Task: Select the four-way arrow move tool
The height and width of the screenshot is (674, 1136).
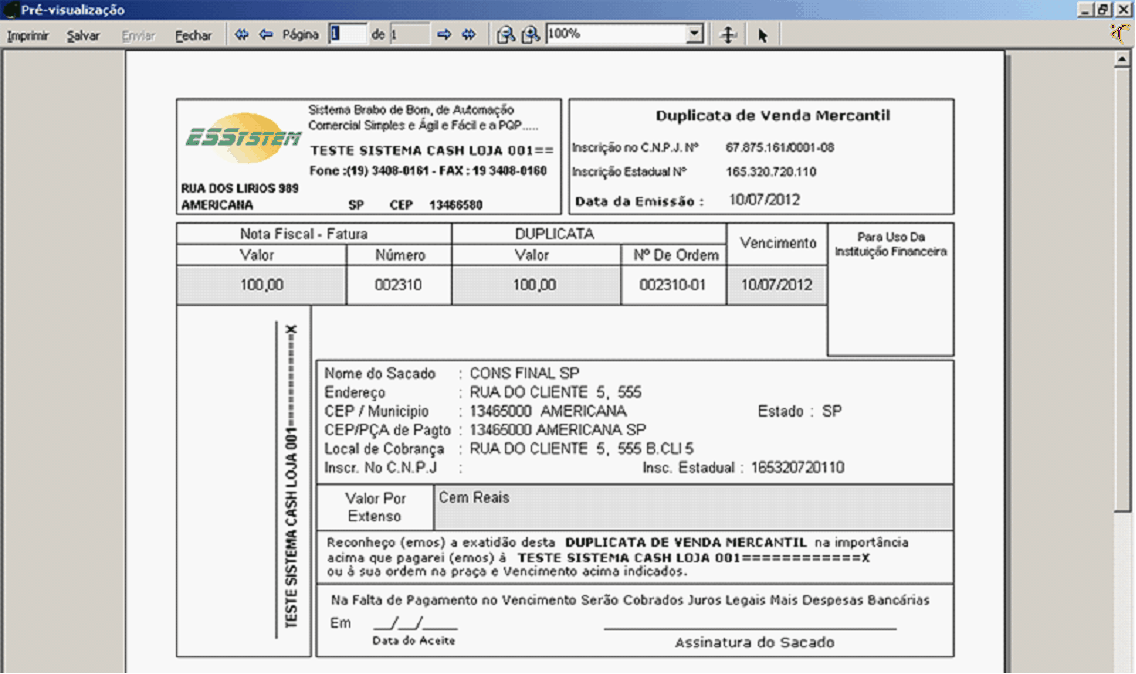Action: (729, 35)
